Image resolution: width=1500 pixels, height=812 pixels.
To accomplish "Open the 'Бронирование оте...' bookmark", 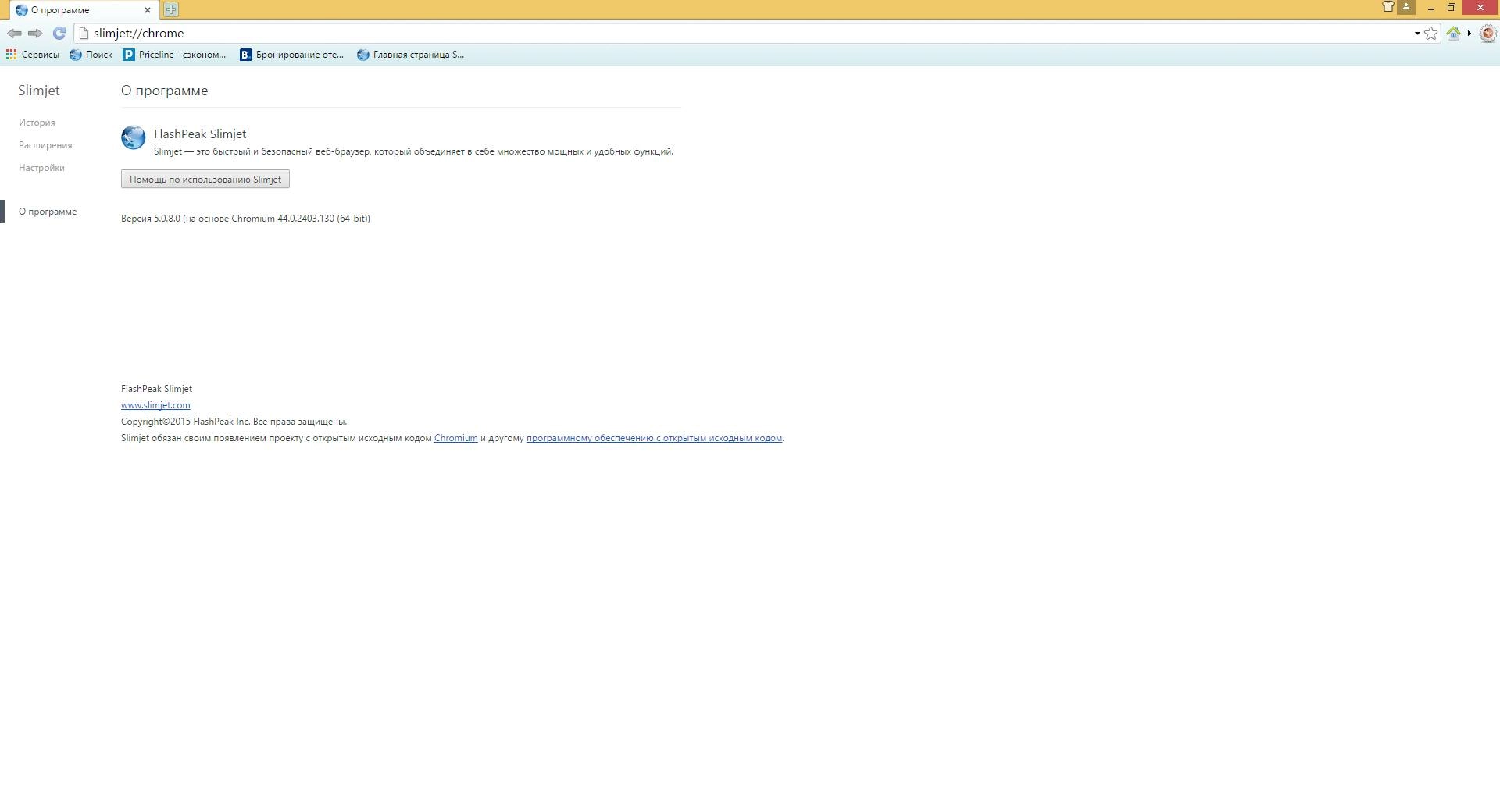I will point(291,55).
